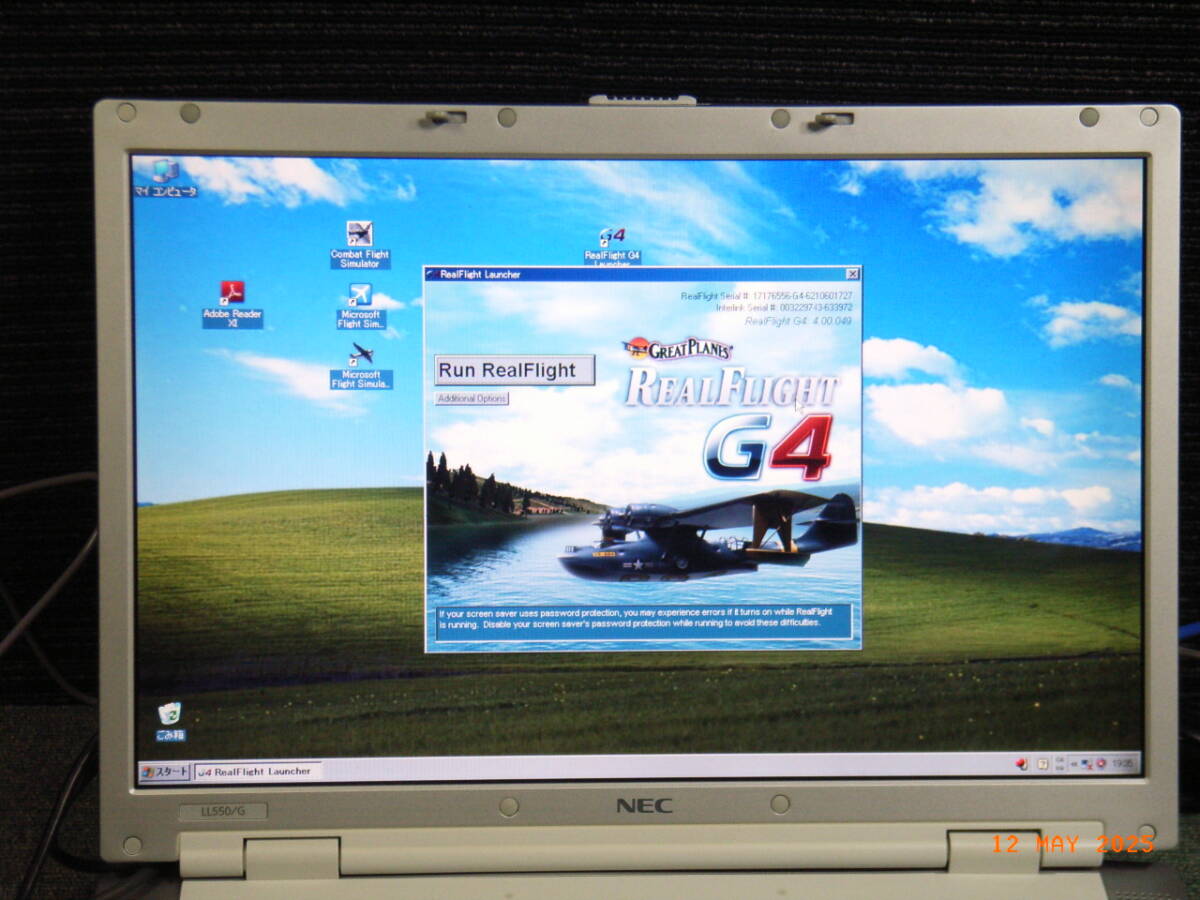Click the RealFlight Serial # text
Image resolution: width=1200 pixels, height=900 pixels.
(766, 296)
